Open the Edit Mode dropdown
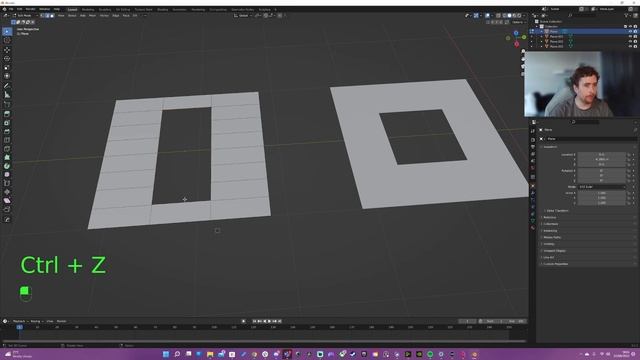This screenshot has width=640, height=360. tap(26, 16)
